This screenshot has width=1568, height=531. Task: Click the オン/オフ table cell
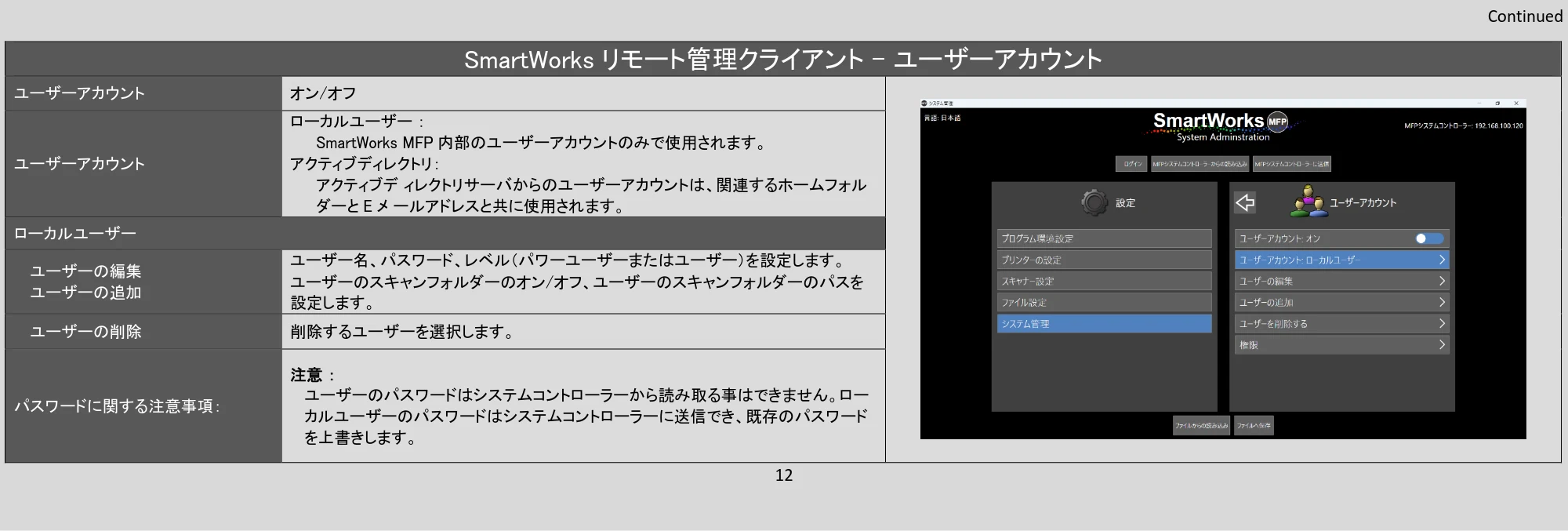(583, 93)
